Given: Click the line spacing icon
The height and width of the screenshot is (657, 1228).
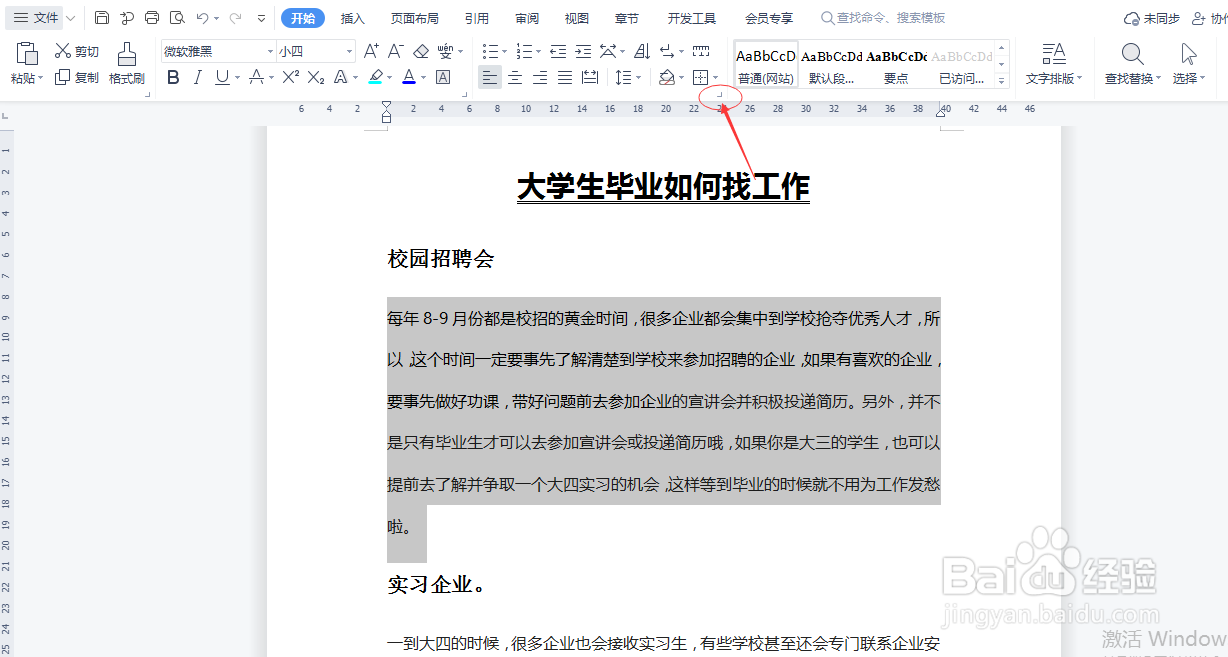Looking at the screenshot, I should pos(622,76).
